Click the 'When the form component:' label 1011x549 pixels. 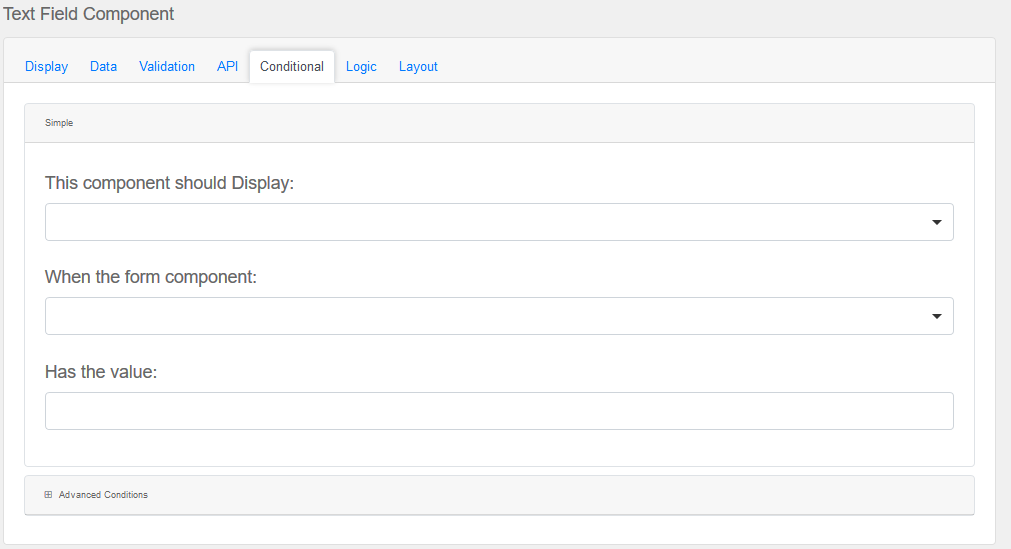[x=151, y=277]
